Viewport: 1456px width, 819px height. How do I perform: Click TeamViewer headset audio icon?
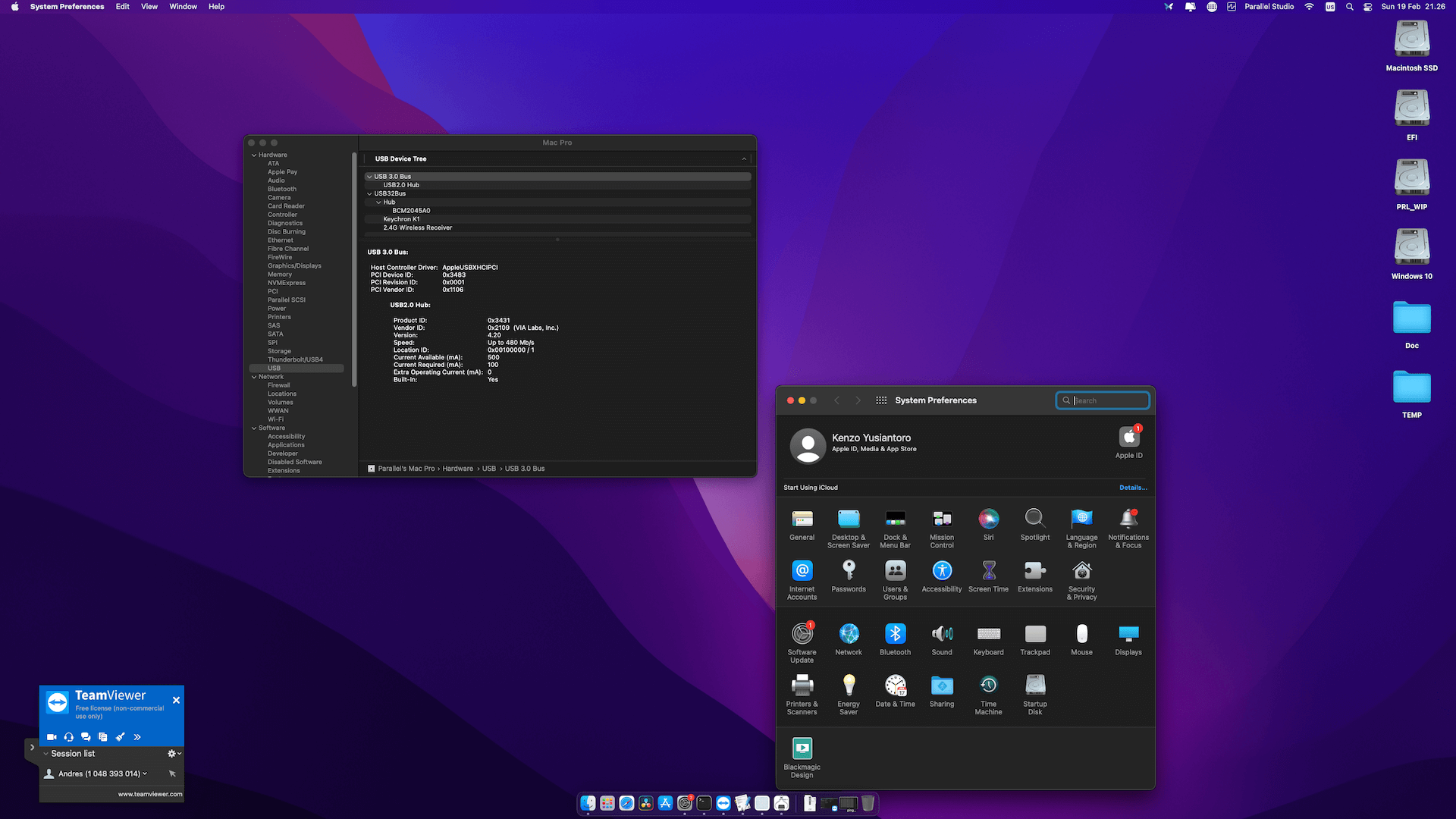69,737
